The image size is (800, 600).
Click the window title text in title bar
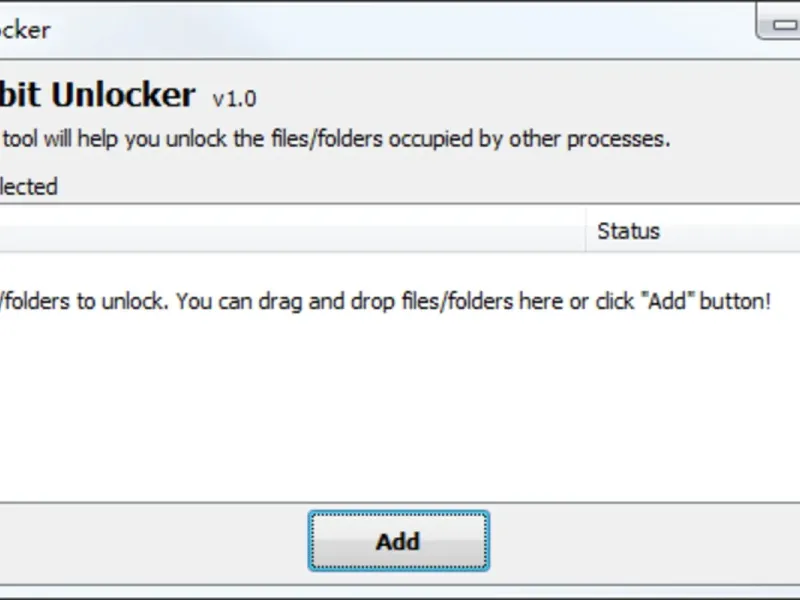pos(25,30)
